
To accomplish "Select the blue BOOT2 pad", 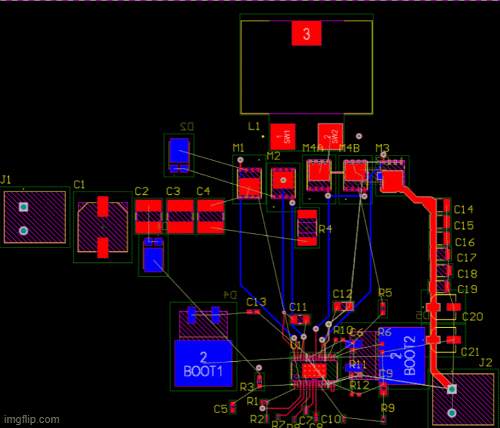I will coord(402,356).
